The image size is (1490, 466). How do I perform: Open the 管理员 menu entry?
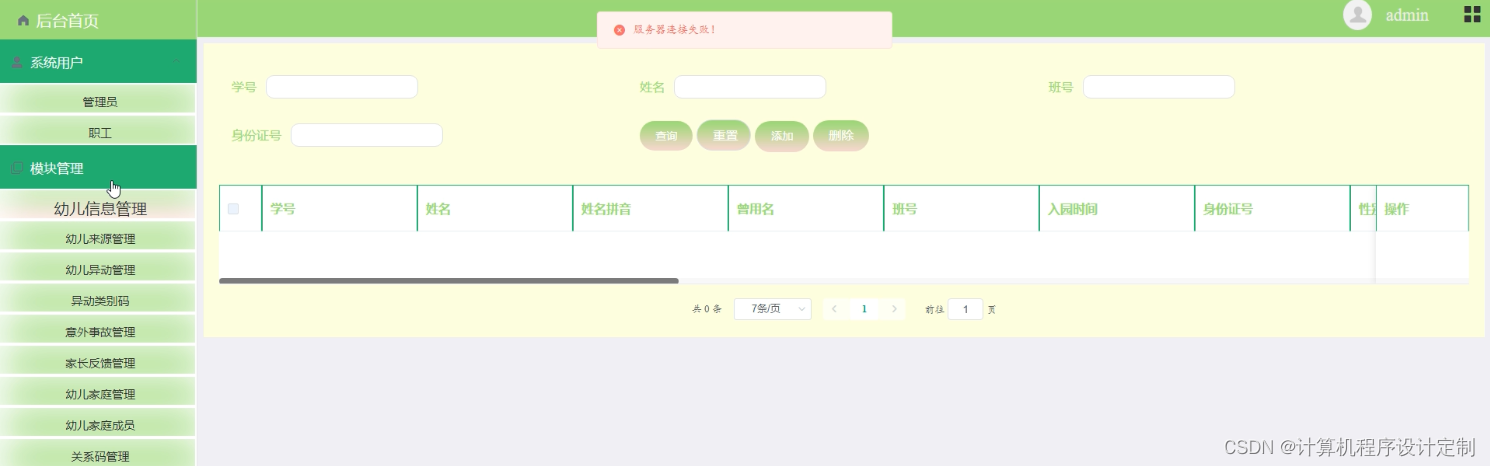click(98, 101)
